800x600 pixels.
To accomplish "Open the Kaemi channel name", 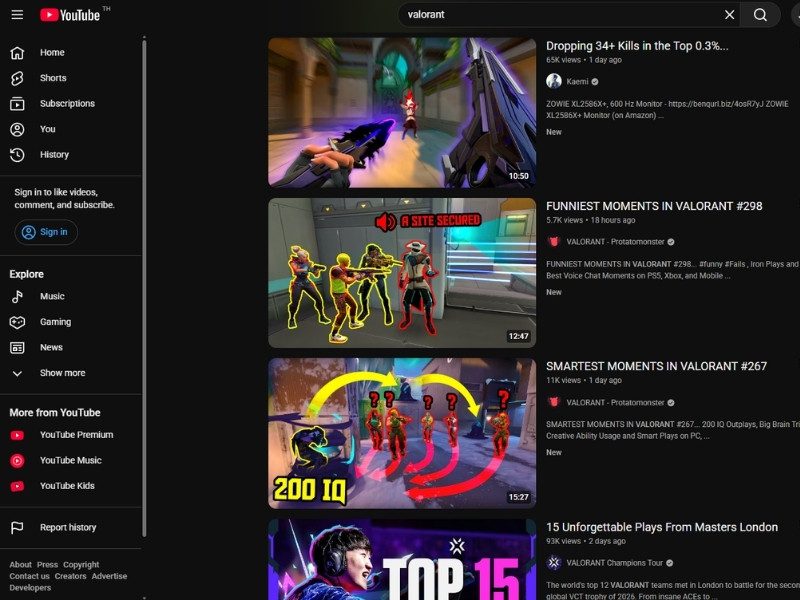I will click(x=577, y=82).
